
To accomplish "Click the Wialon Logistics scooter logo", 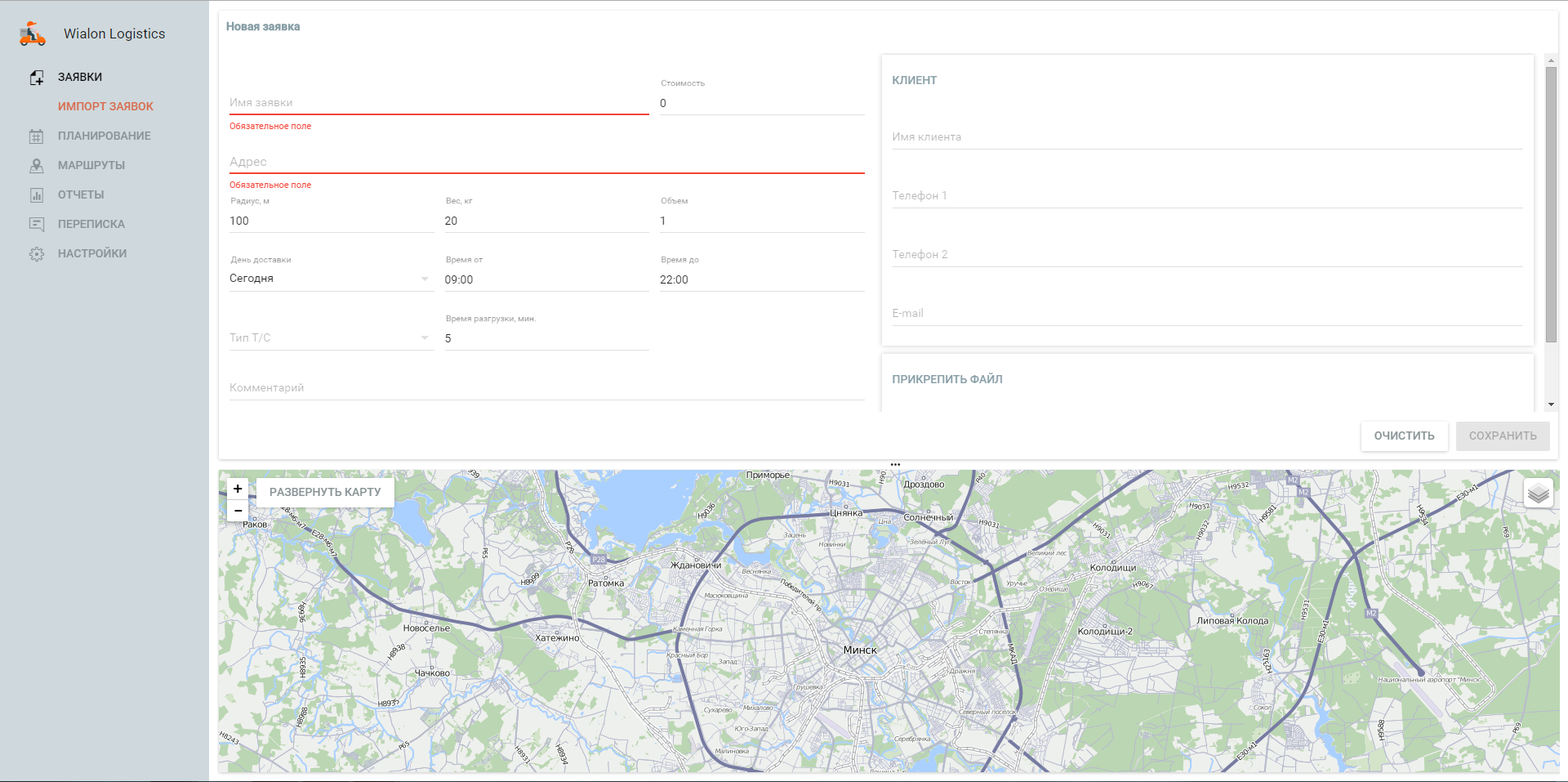I will [x=32, y=34].
